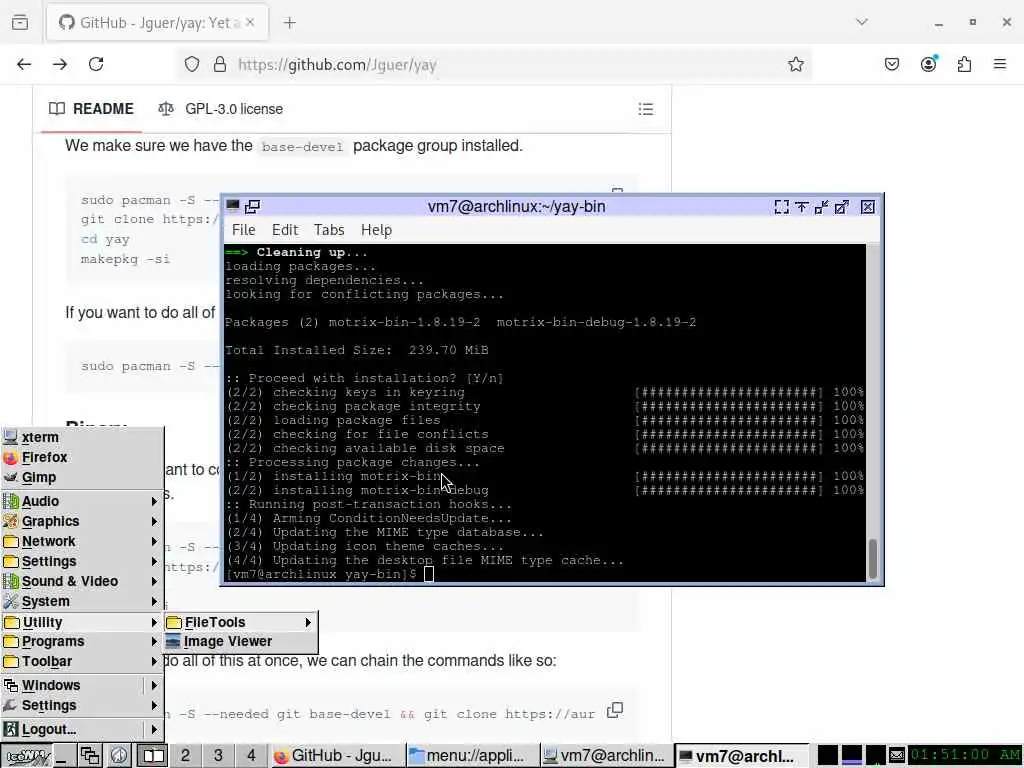
Task: Select the makepkg -si code line
Action: coord(125,259)
